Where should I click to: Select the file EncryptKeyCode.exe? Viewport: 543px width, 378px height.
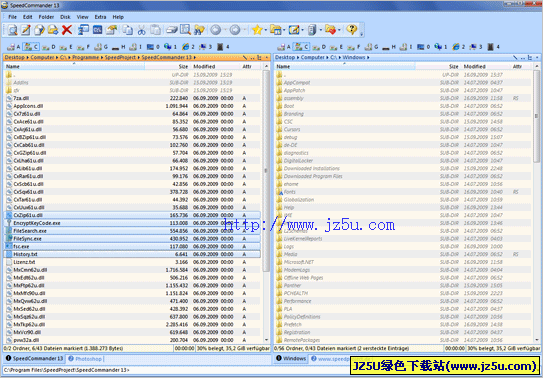[132, 223]
